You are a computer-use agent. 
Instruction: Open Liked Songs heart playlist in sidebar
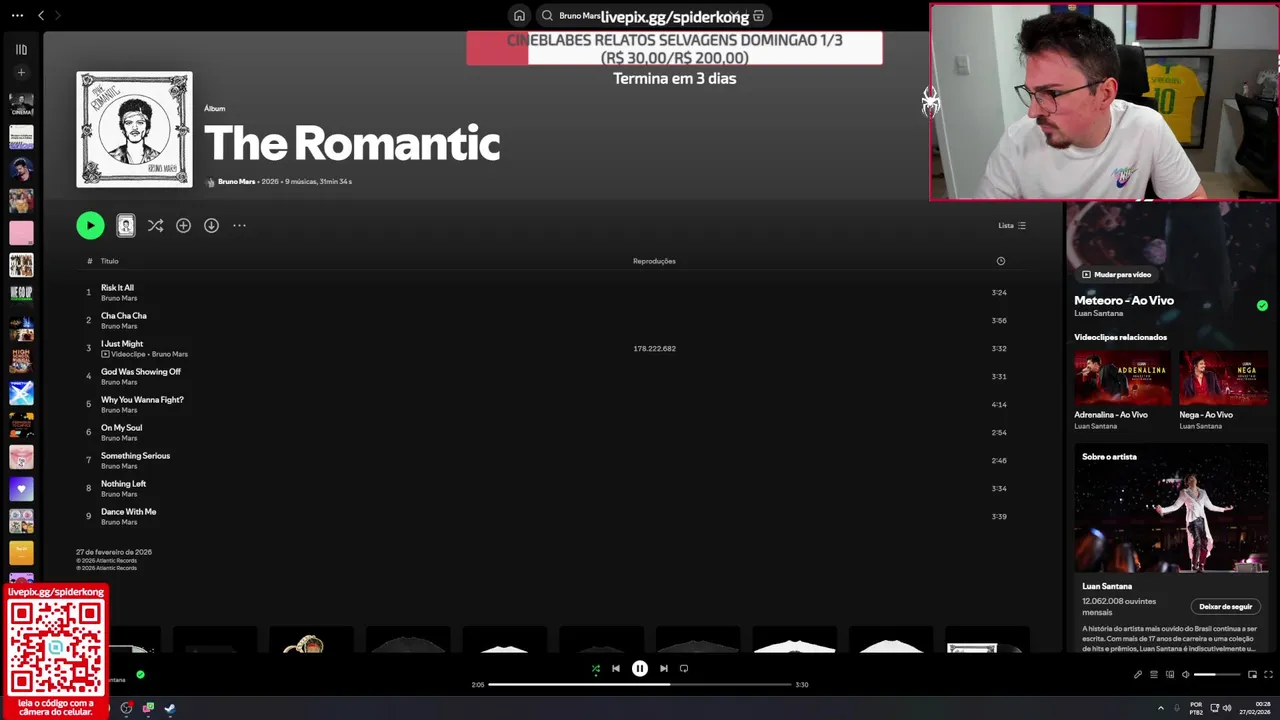tap(21, 489)
